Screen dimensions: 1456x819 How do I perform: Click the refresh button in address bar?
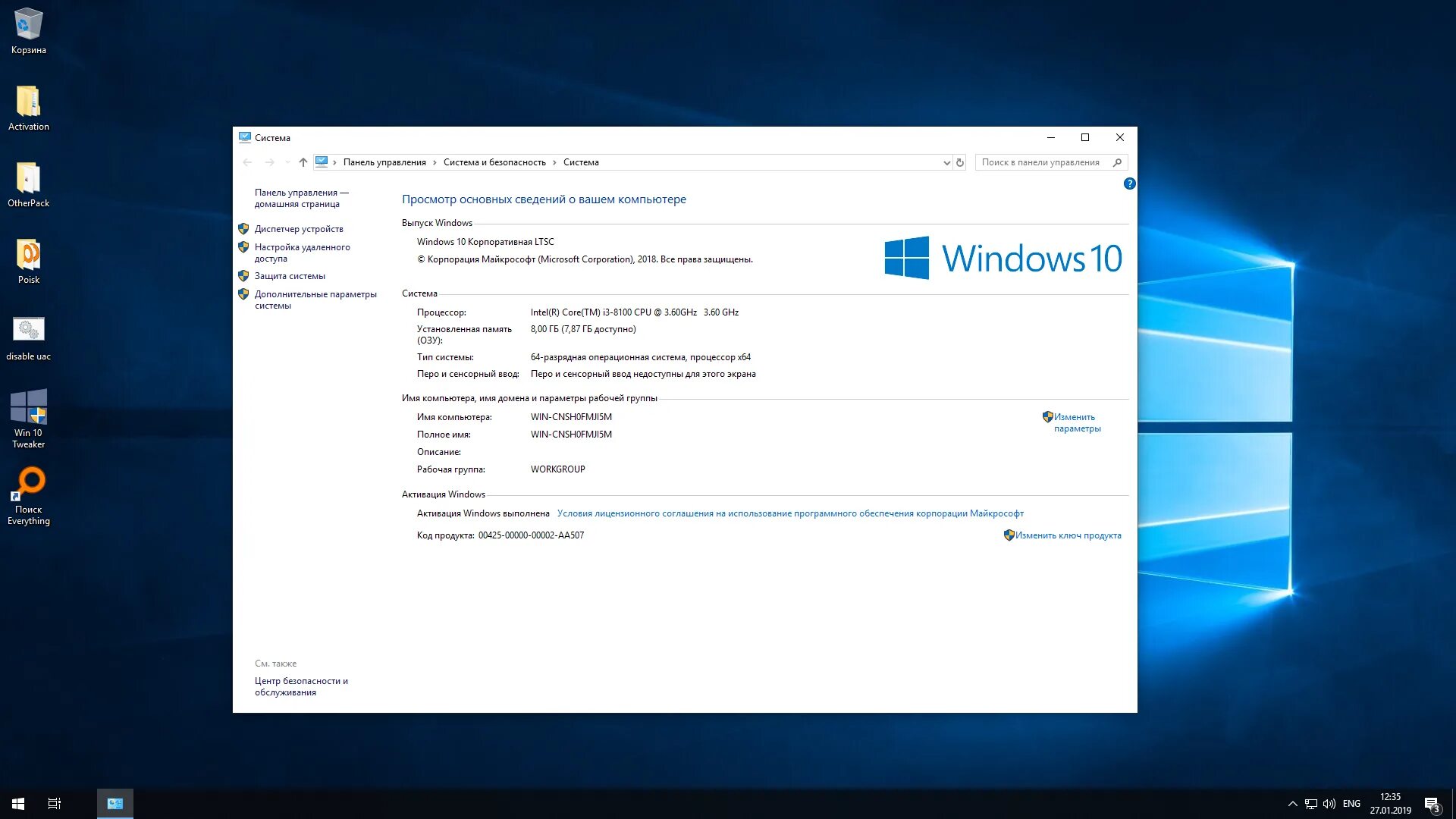[959, 162]
